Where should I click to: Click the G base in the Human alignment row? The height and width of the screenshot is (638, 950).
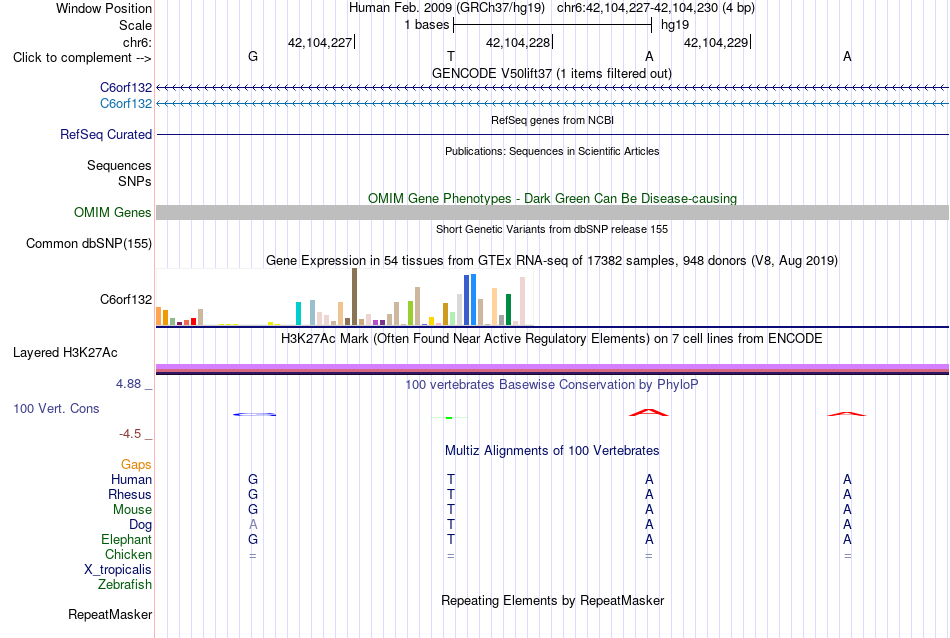253,479
